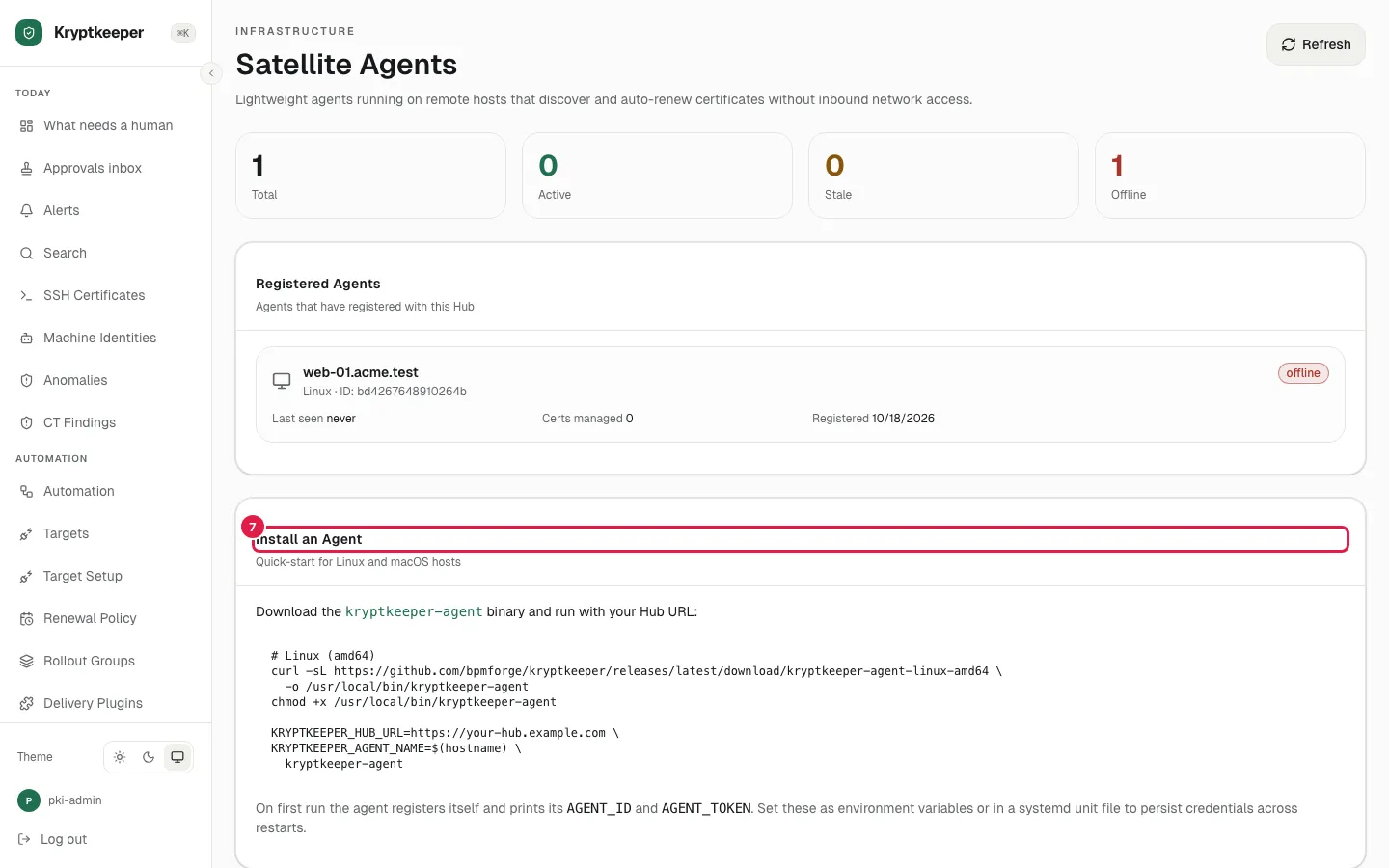Viewport: 1389px width, 868px height.
Task: Log out of Kryptkeeper
Action: 53,839
